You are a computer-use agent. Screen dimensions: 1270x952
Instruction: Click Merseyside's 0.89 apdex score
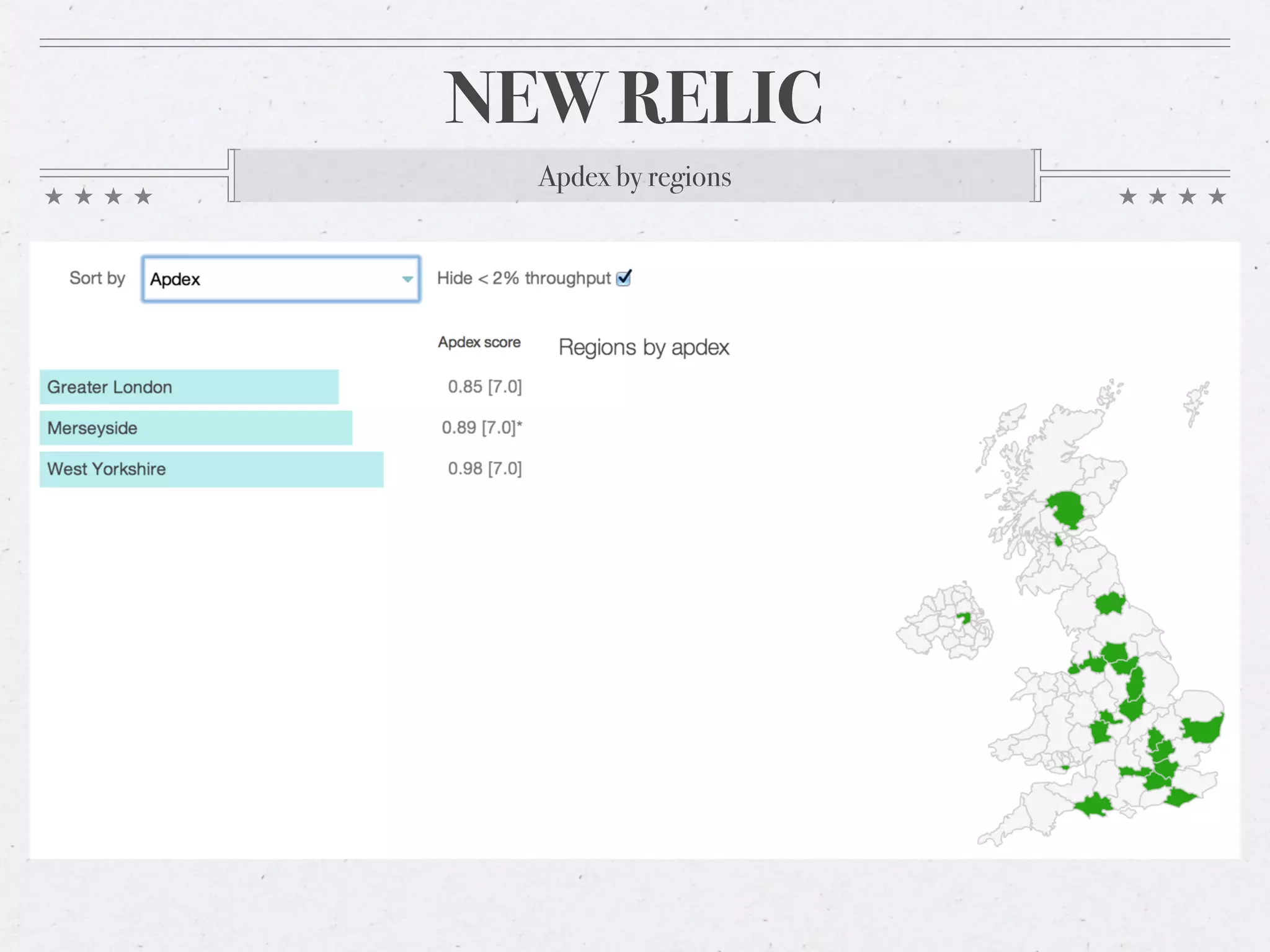click(481, 428)
